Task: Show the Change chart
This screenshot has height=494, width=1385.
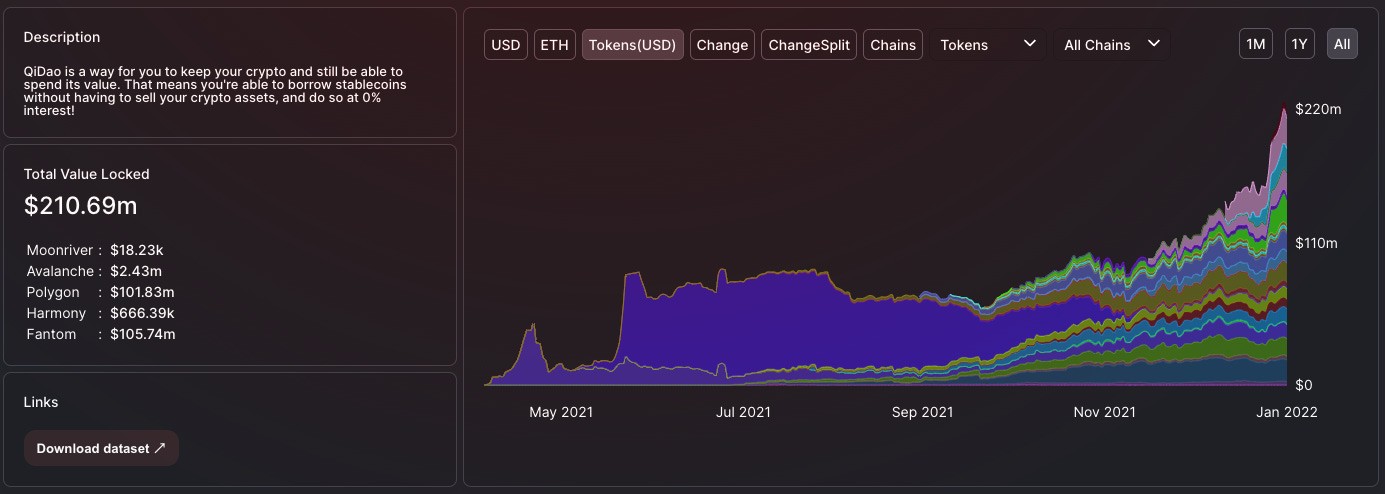Action: 722,45
